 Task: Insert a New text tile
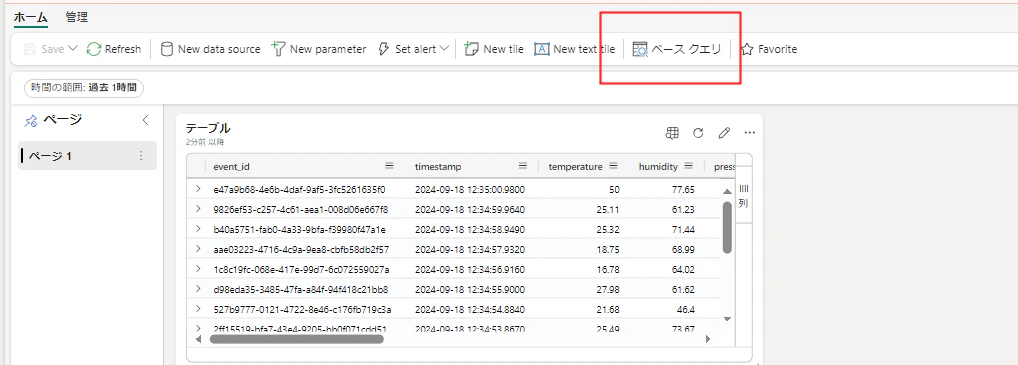tap(575, 49)
